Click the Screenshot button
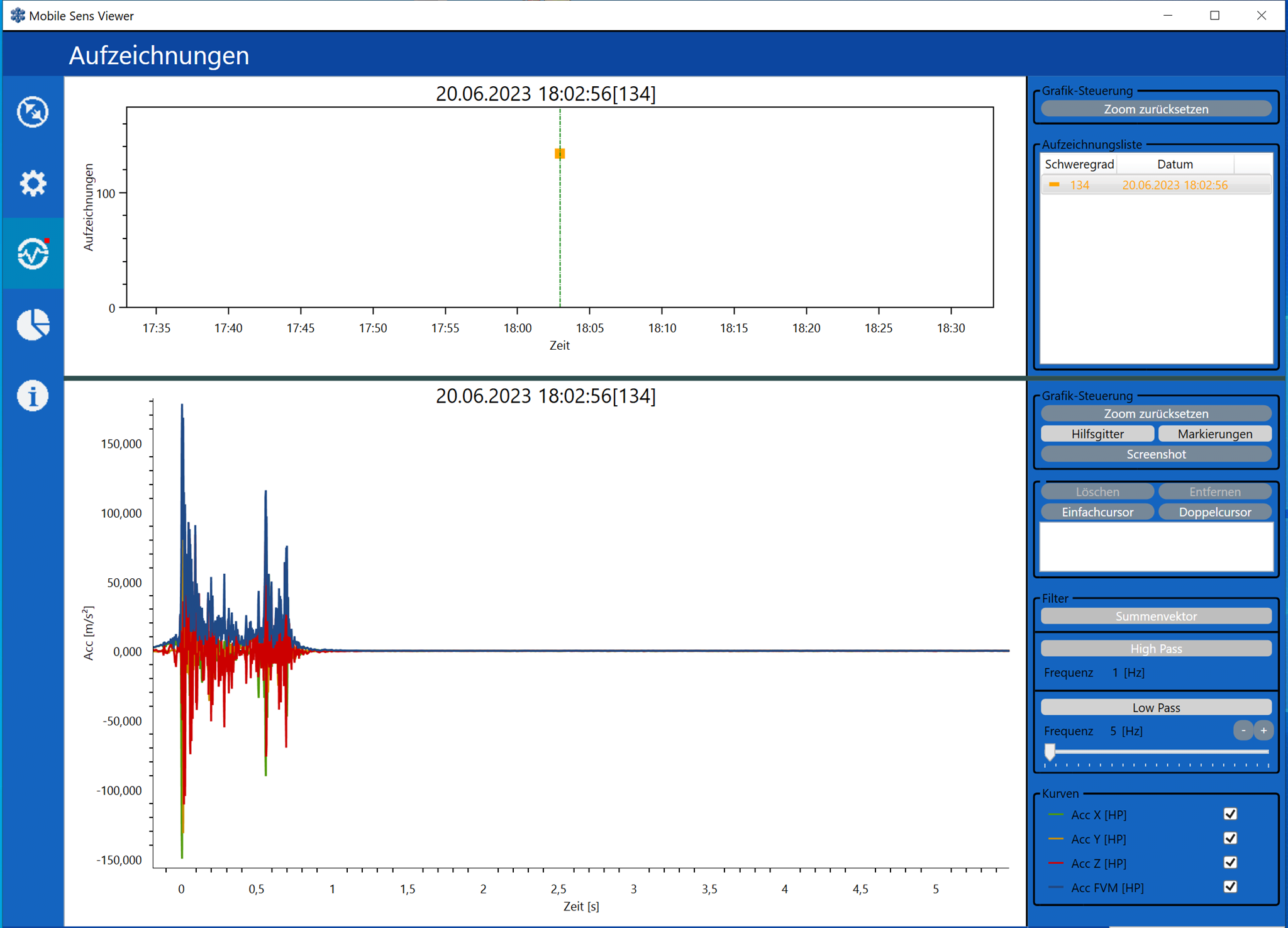 coord(1155,454)
